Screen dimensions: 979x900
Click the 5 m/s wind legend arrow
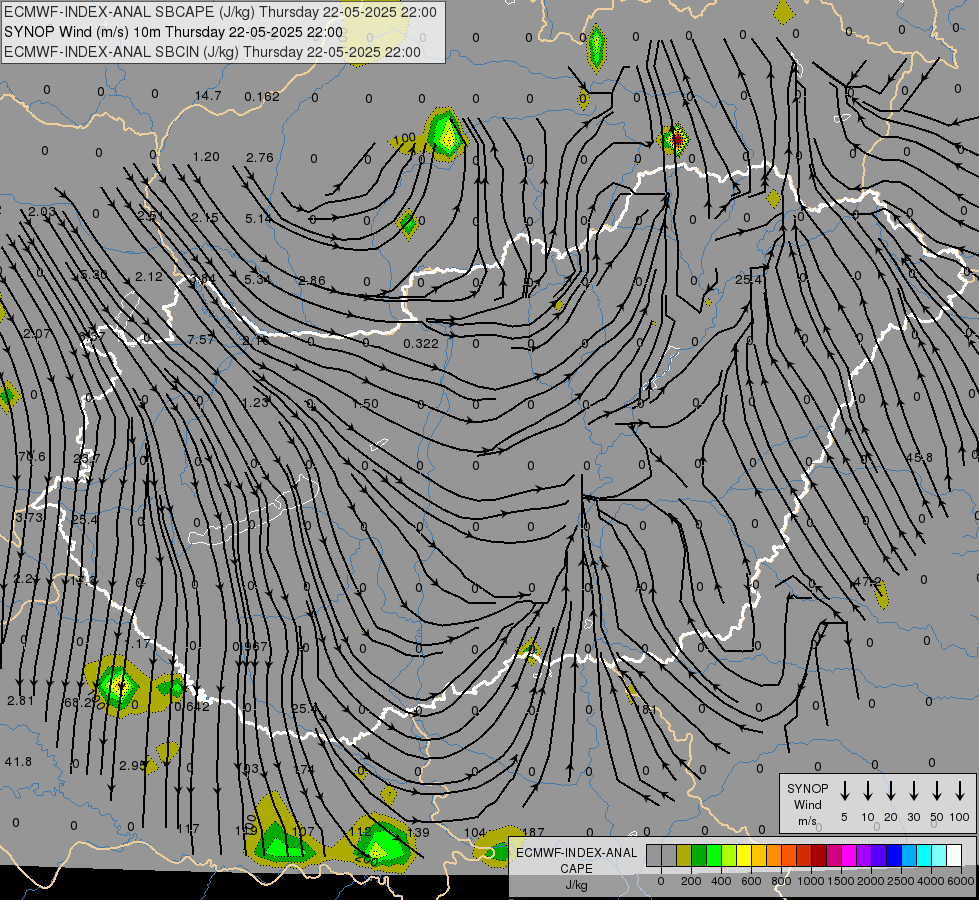844,791
